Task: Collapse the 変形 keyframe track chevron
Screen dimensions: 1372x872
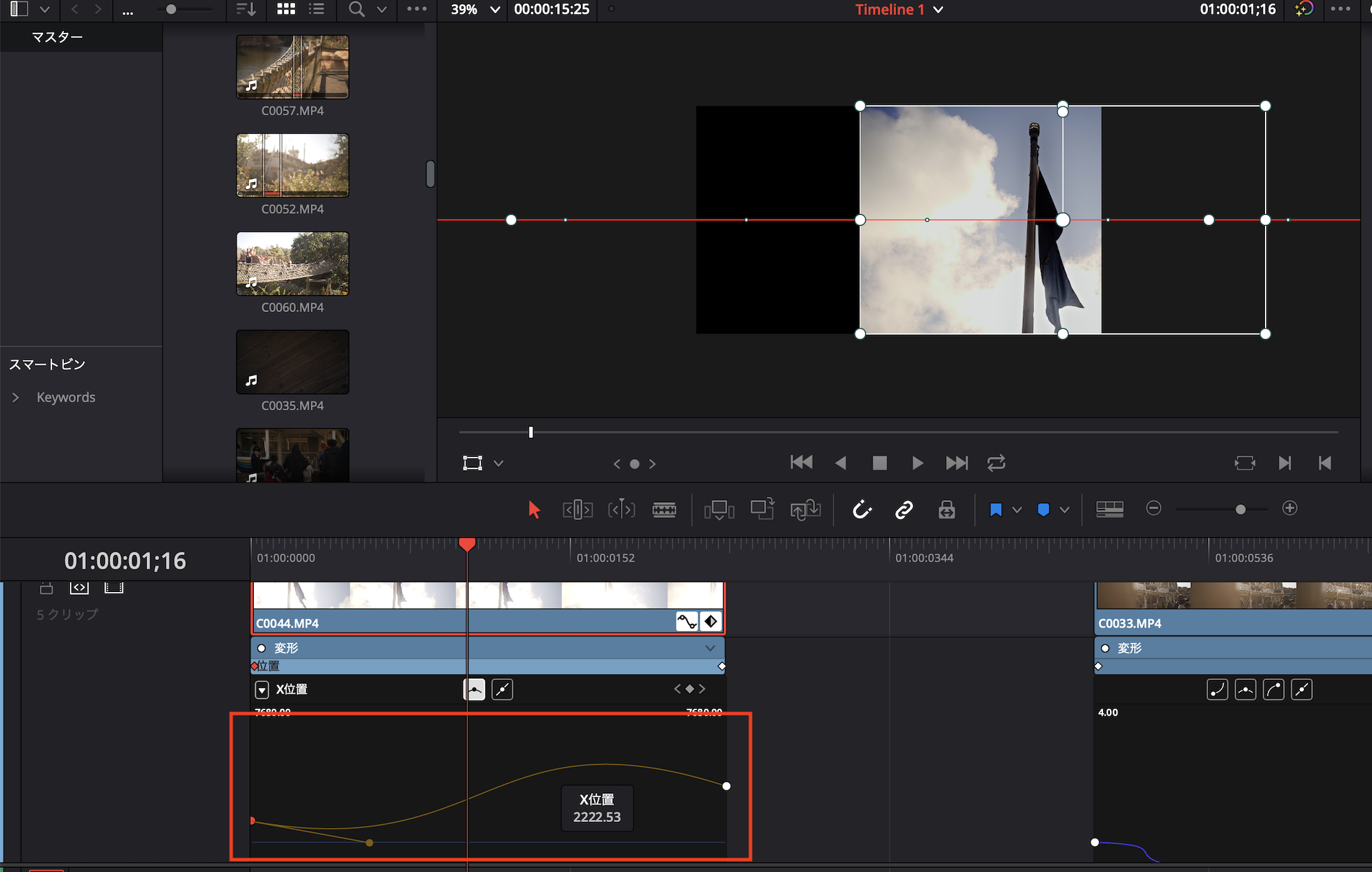Action: click(710, 648)
